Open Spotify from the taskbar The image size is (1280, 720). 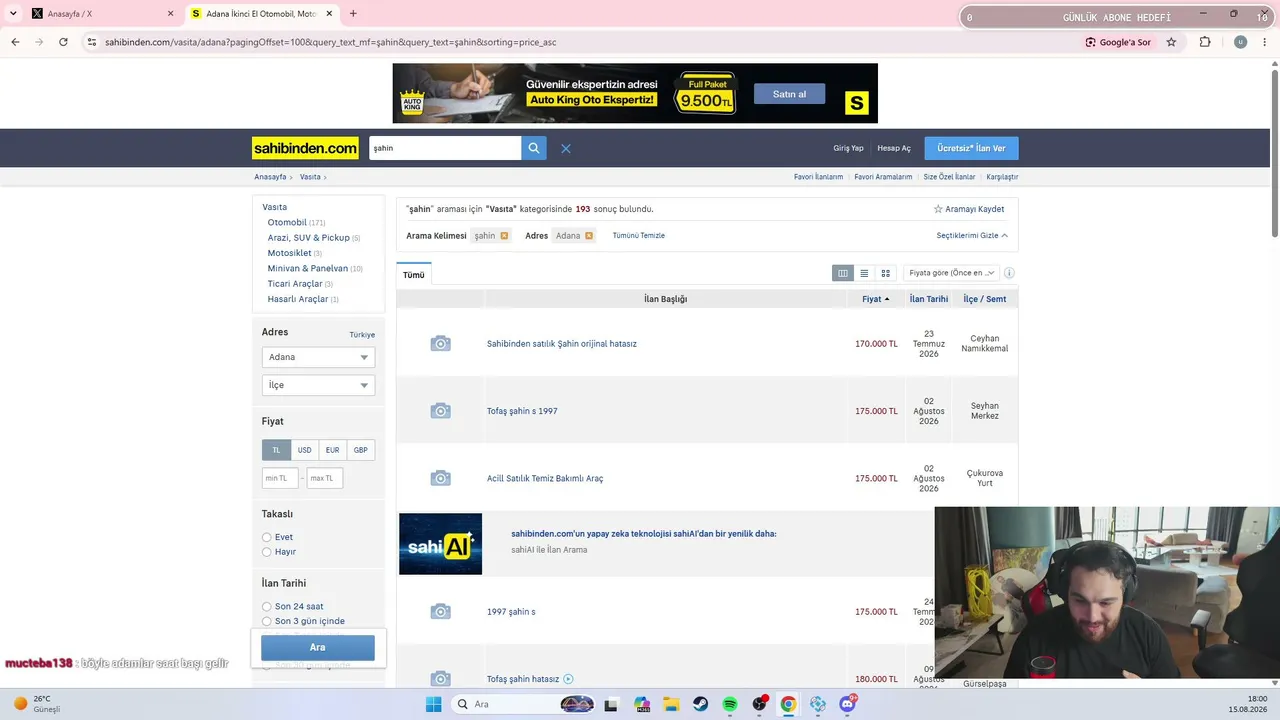[x=730, y=704]
